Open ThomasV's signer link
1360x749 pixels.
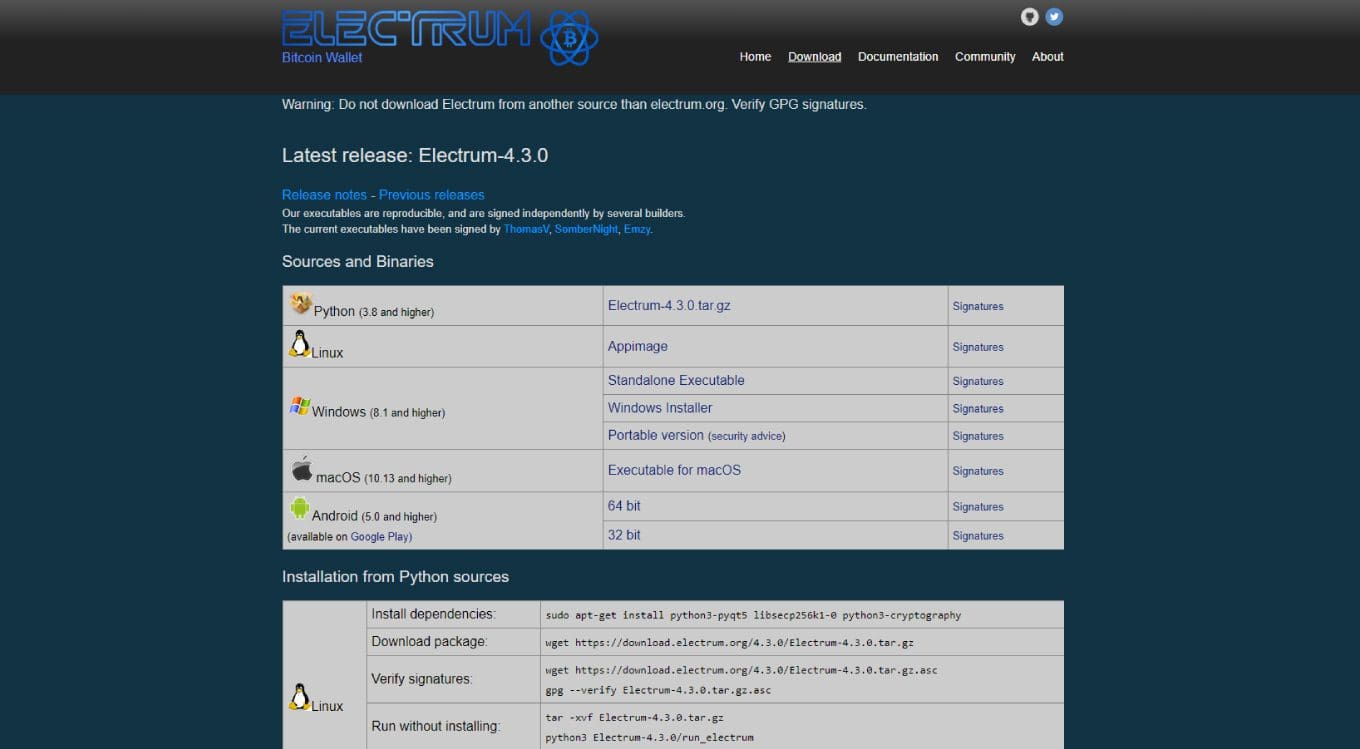pyautogui.click(x=526, y=229)
